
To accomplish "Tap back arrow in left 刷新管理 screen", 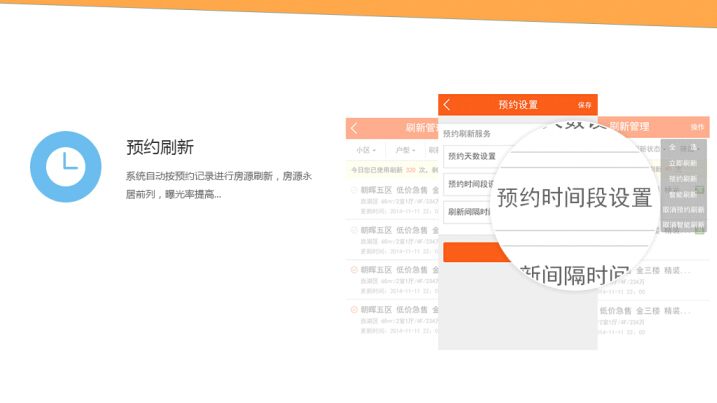I will (354, 128).
